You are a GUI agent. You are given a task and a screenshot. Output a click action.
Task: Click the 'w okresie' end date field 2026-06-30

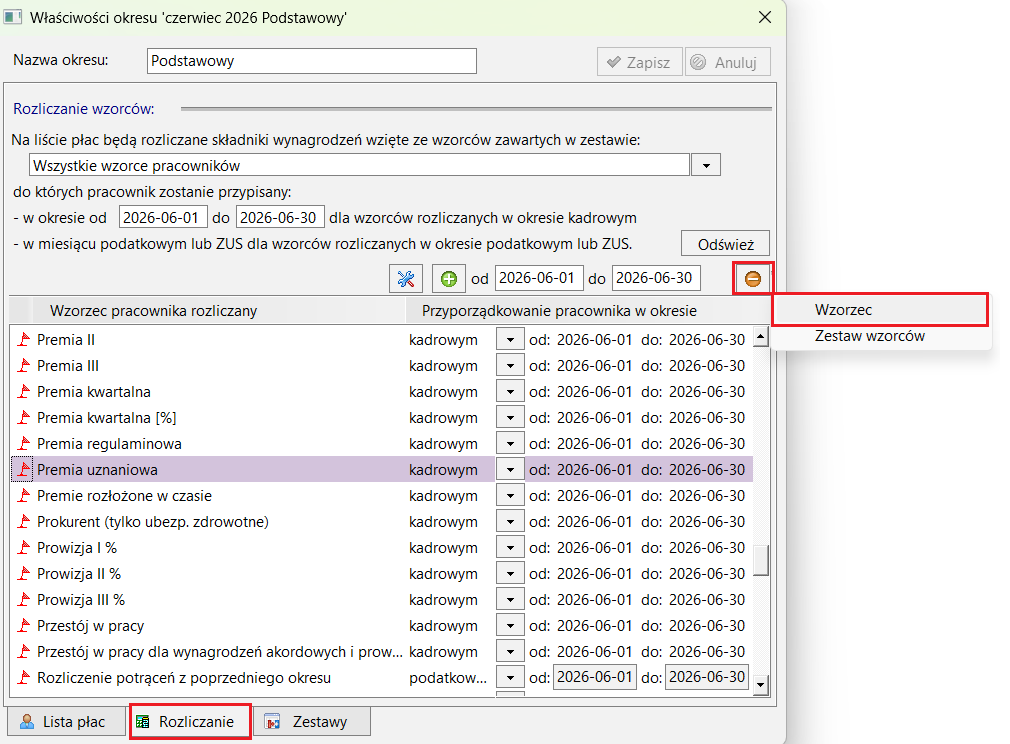tap(280, 218)
